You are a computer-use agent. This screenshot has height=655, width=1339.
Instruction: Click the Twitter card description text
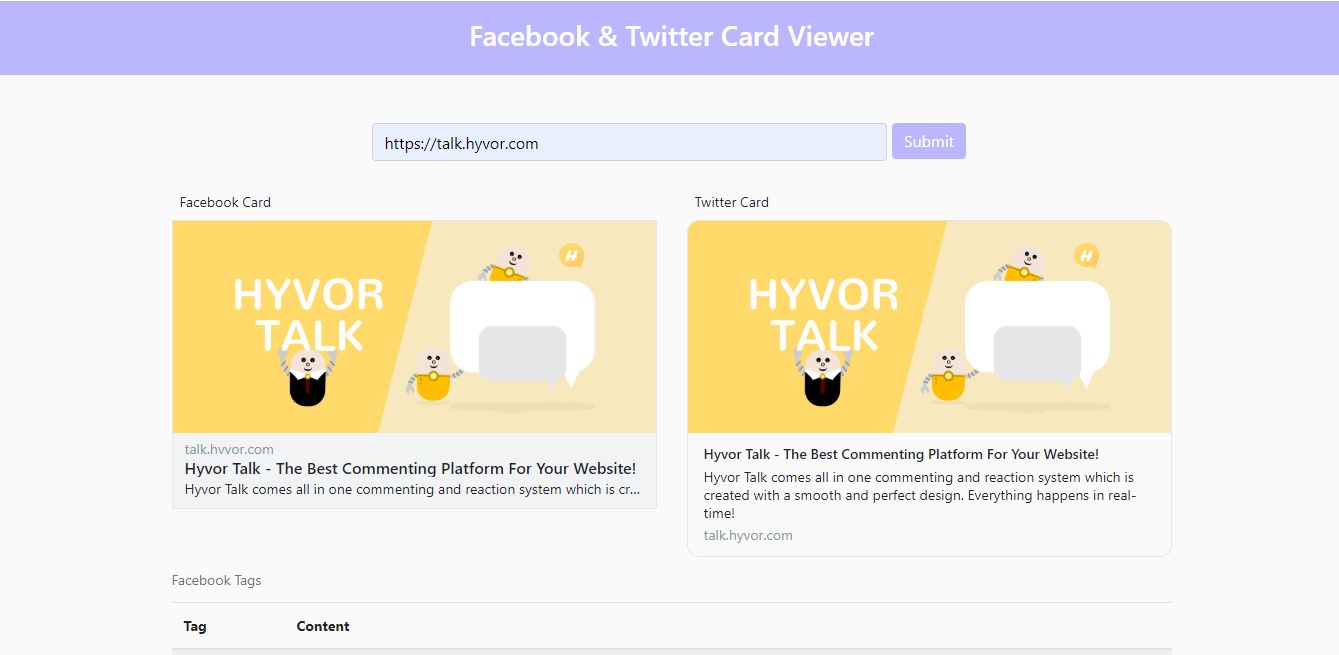point(920,495)
